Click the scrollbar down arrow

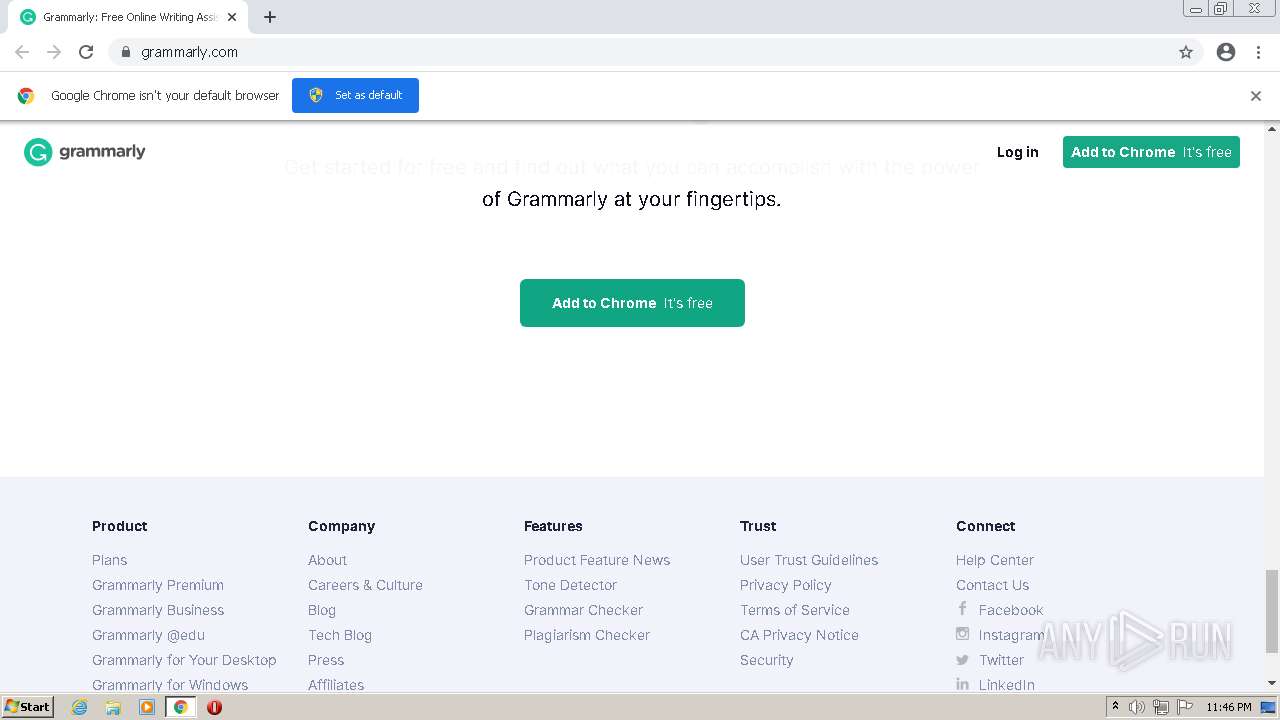pyautogui.click(x=1272, y=683)
